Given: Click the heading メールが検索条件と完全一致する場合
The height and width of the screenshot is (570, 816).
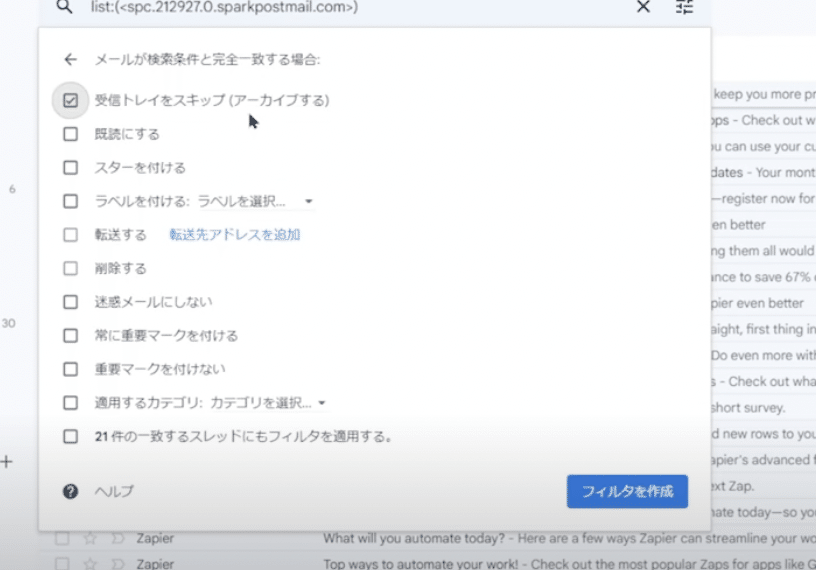Looking at the screenshot, I should click(207, 59).
